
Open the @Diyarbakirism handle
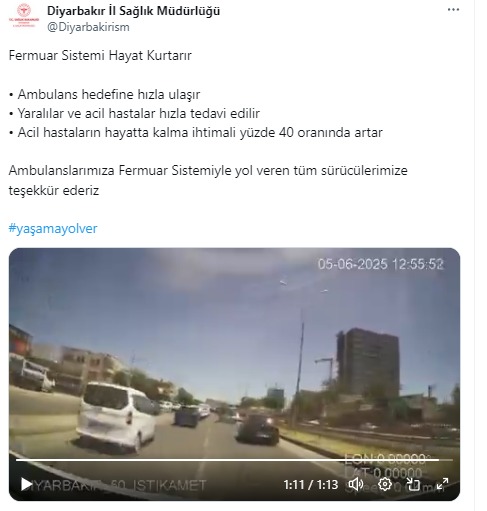(88, 27)
